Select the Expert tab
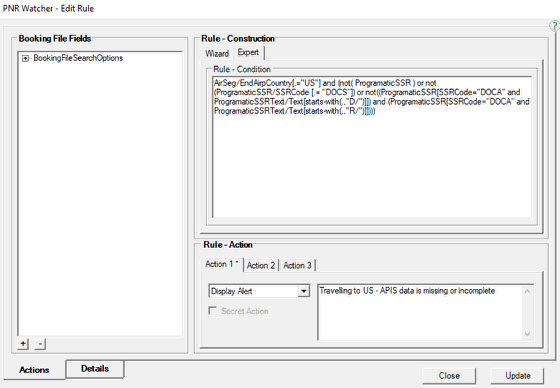The width and height of the screenshot is (560, 388). 248,52
